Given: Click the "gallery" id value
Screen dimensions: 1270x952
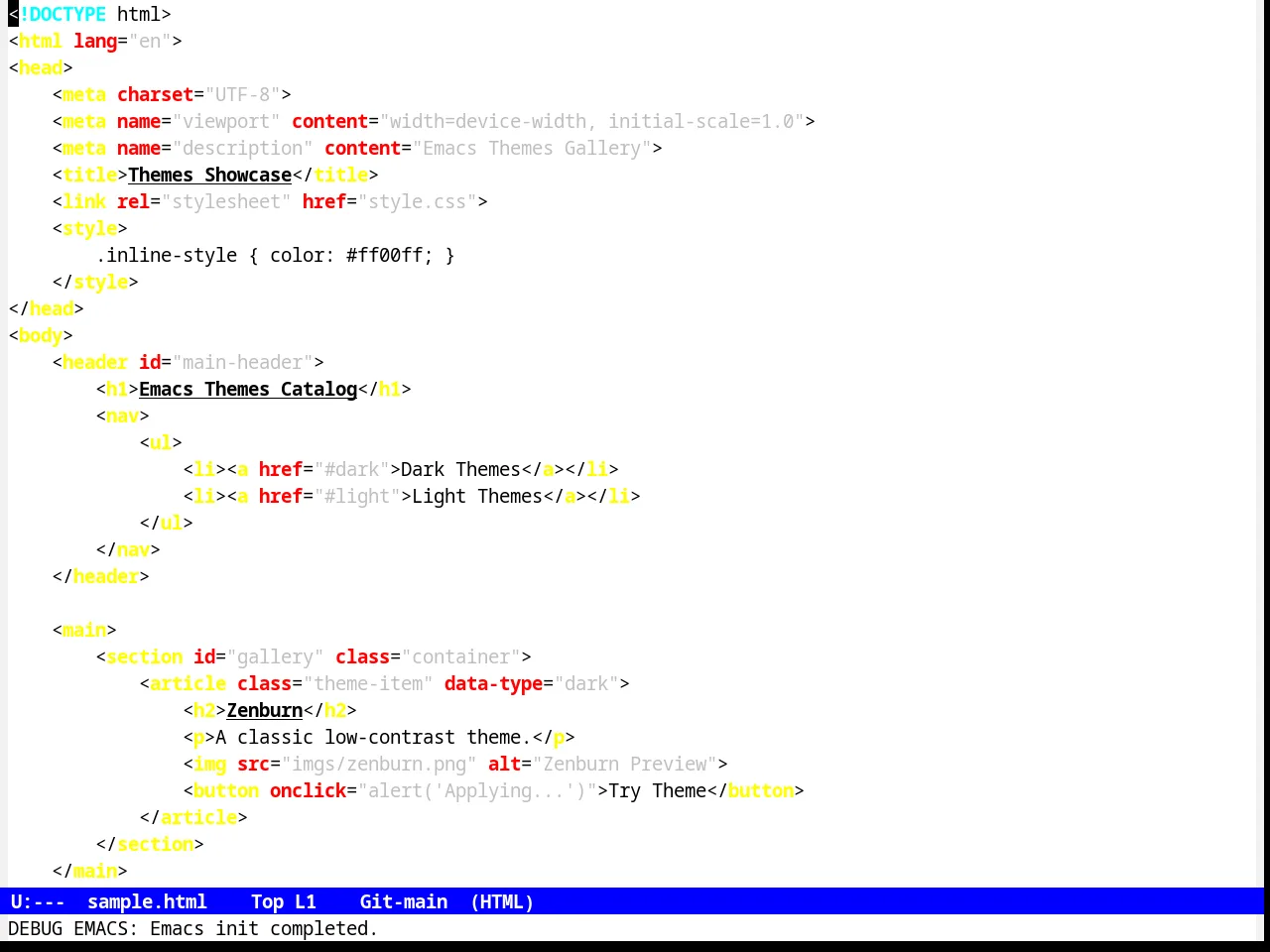Looking at the screenshot, I should [276, 656].
